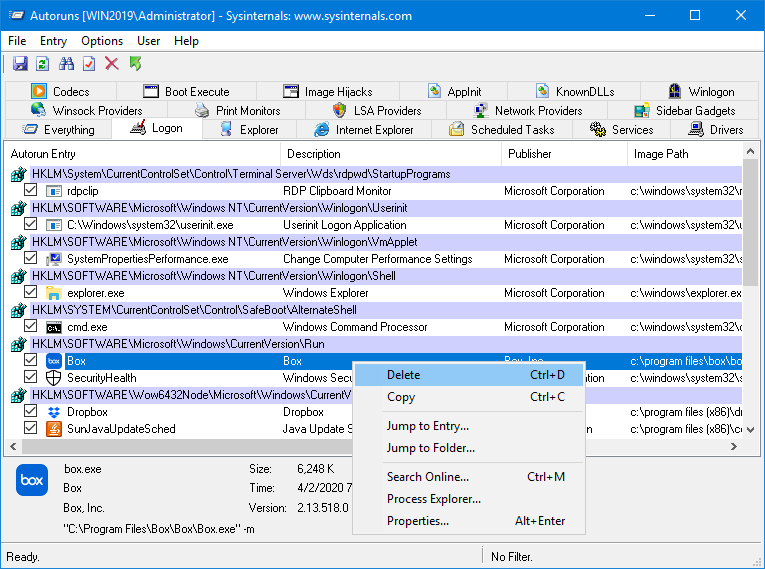Click the registry icon beside the StartupPrograms key
The width and height of the screenshot is (765, 569).
19,174
